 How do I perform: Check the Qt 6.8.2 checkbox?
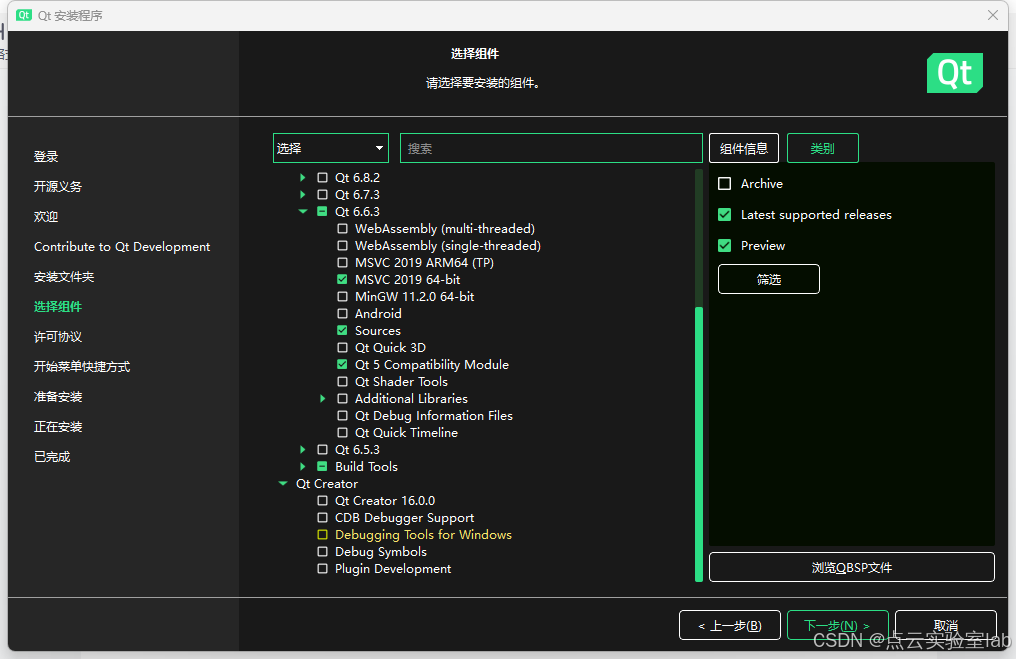pyautogui.click(x=322, y=178)
